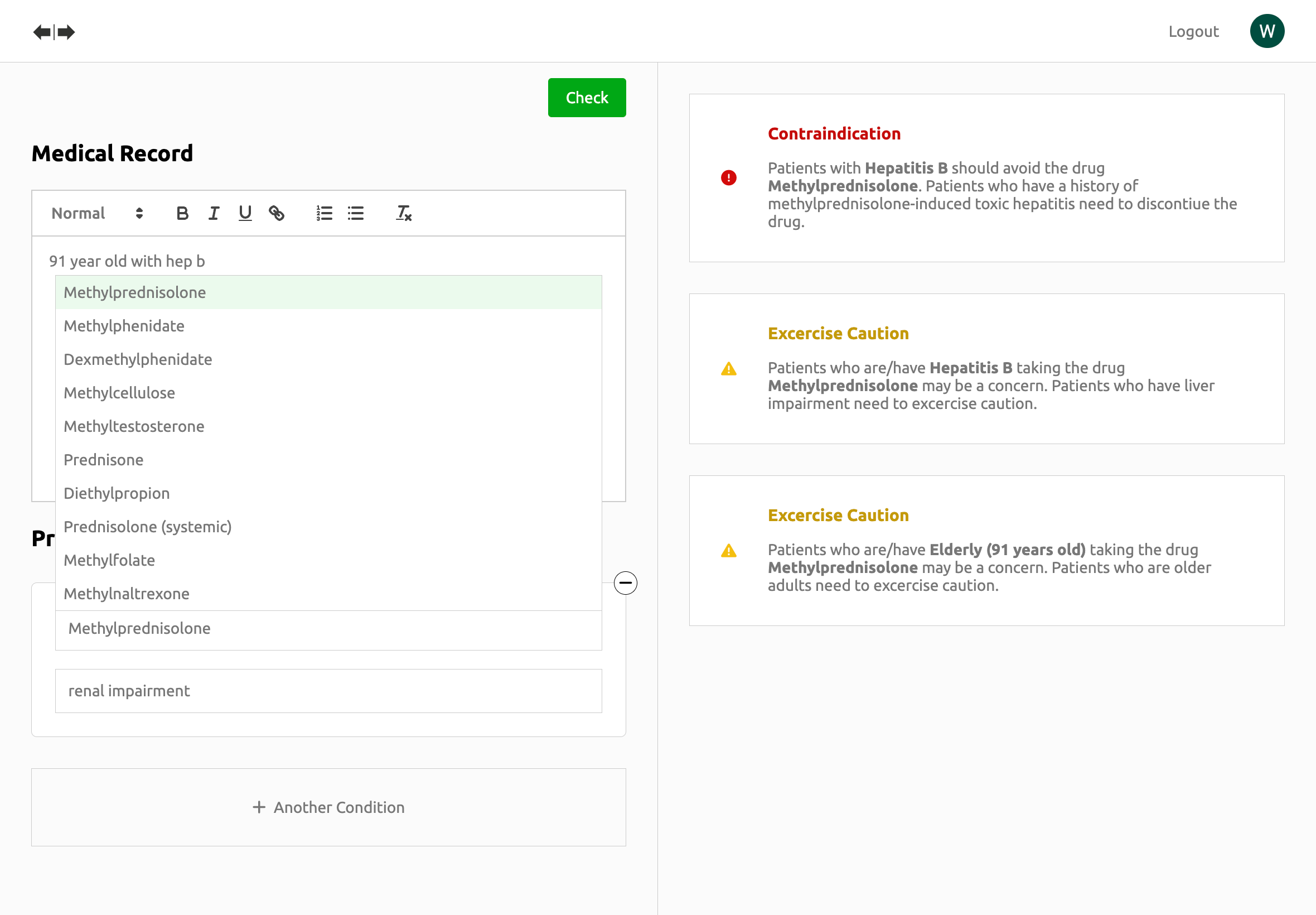Apply italic formatting from toolbar
Viewport: 1316px width, 915px height.
click(214, 213)
